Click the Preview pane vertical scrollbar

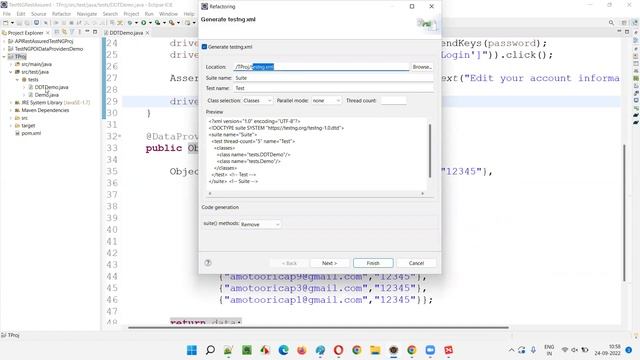click(x=430, y=151)
